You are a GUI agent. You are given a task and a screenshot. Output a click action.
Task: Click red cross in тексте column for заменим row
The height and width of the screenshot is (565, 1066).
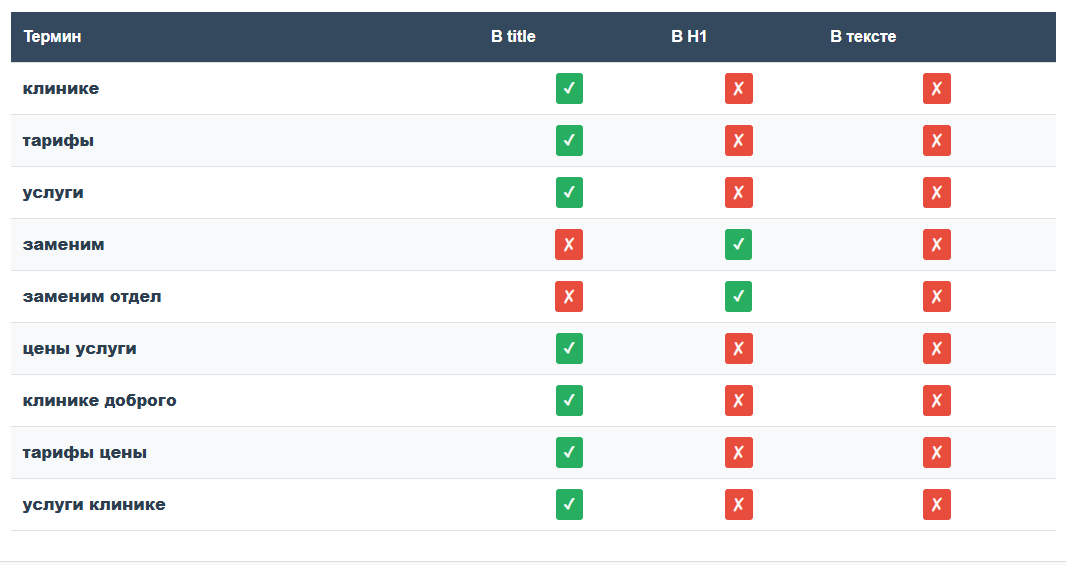(936, 245)
